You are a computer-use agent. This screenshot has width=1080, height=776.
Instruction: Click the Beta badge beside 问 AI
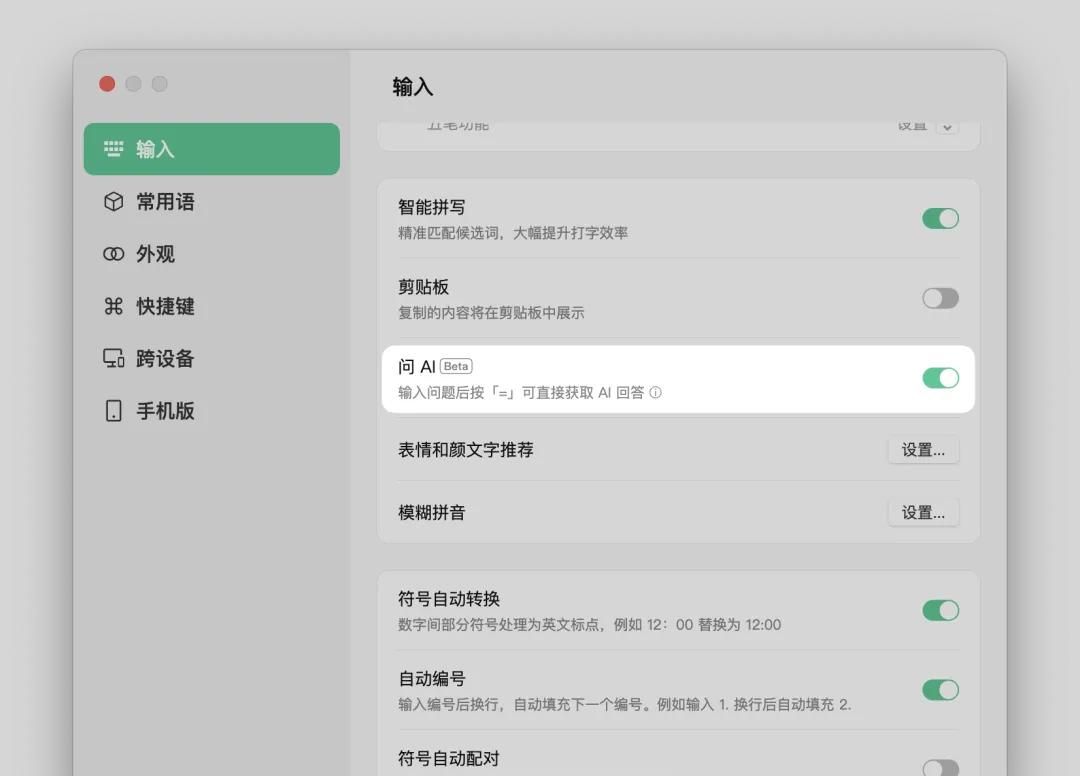[457, 365]
